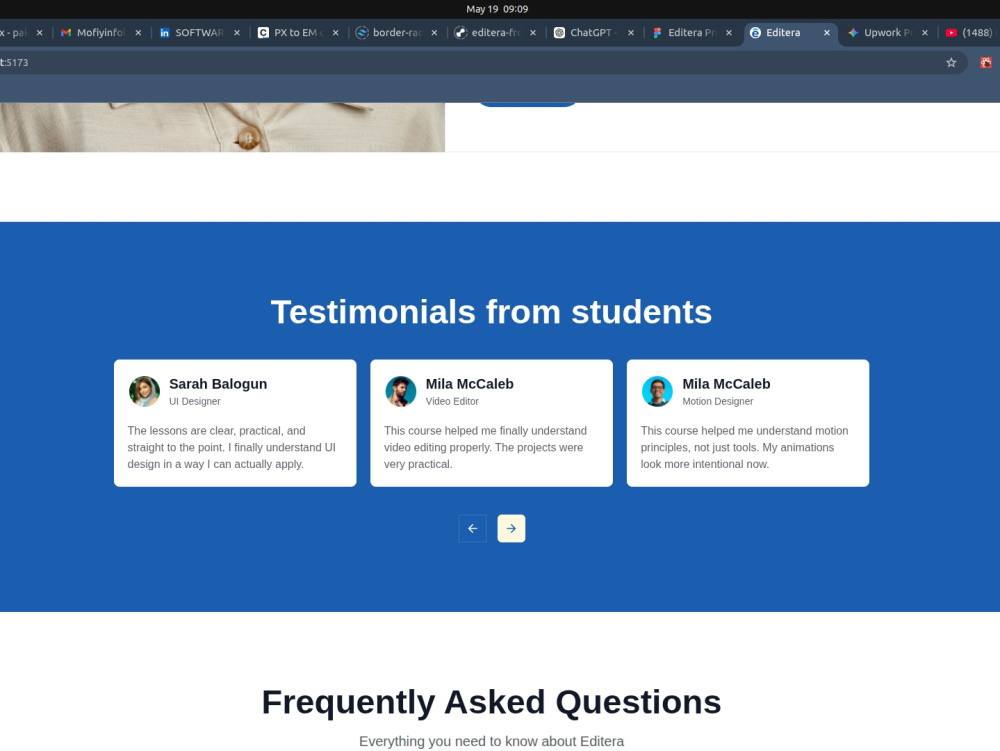
Task: Close the Mofiyinfol Gmail tab
Action: coord(138,33)
